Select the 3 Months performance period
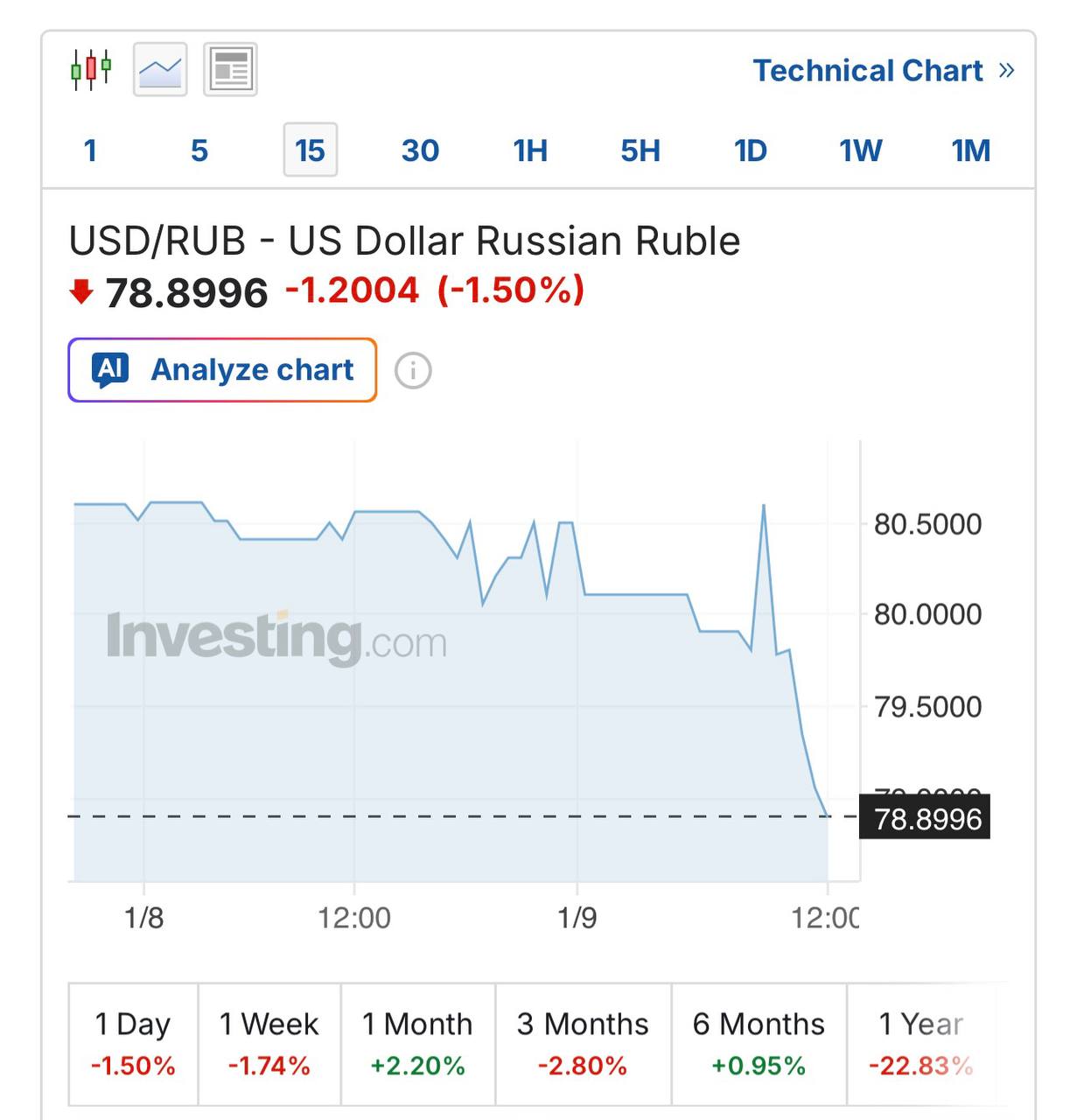The image size is (1077, 1120). click(x=583, y=1043)
